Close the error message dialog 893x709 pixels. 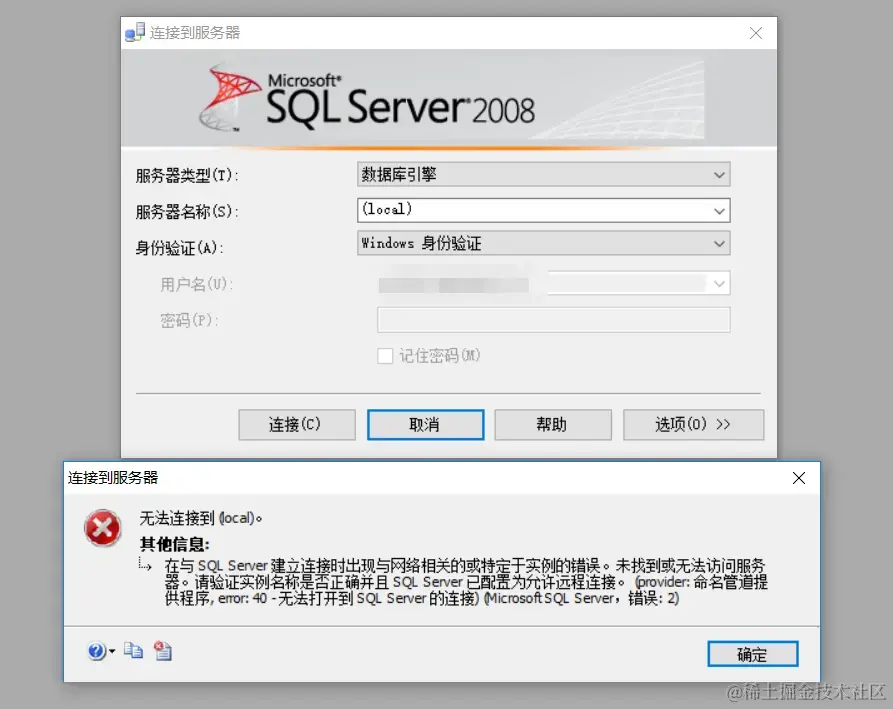coord(799,478)
